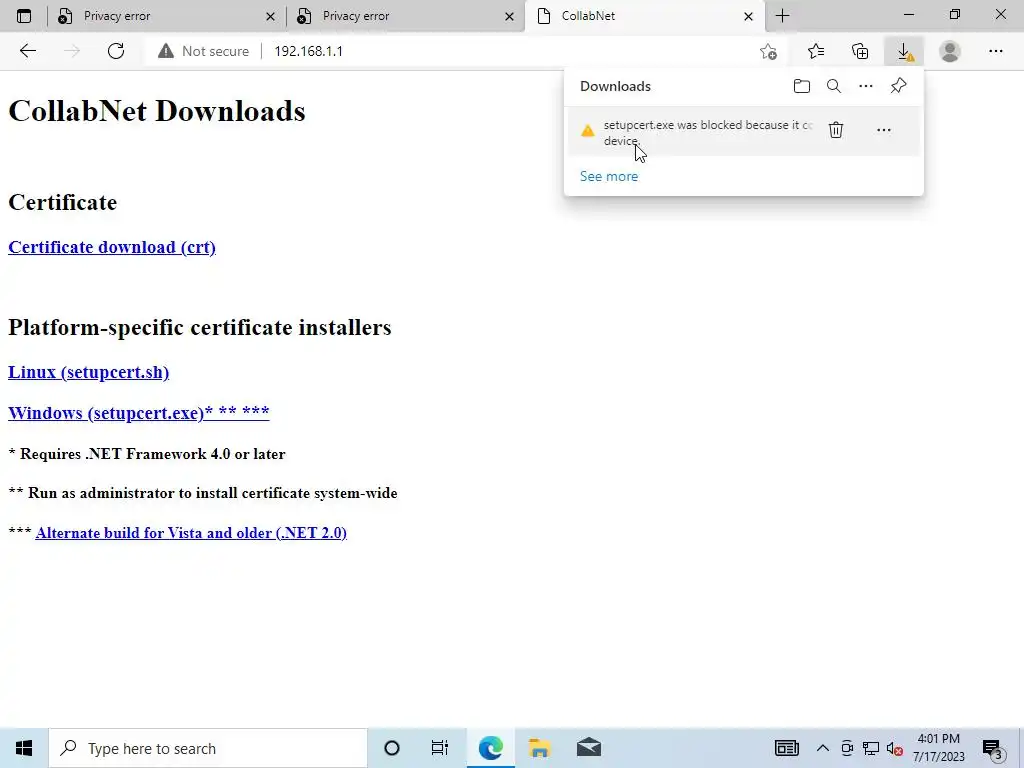The height and width of the screenshot is (768, 1024).
Task: Open Task View on the taskbar
Action: [440, 748]
